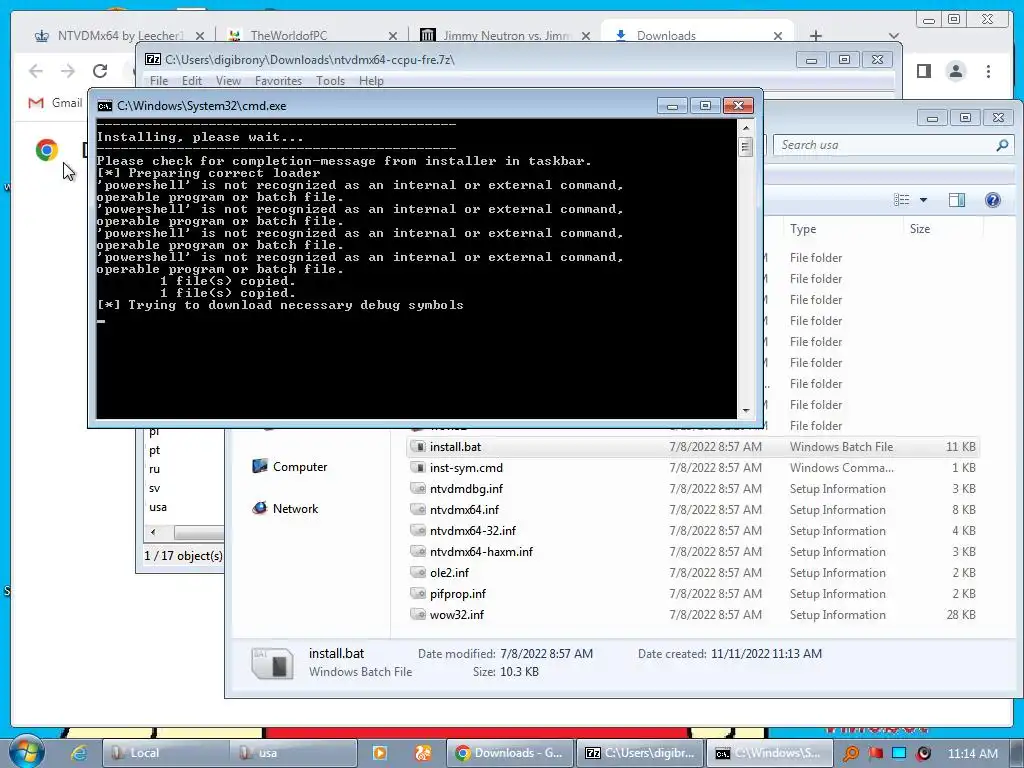Screen dimensions: 1024x768
Task: Open a new Chrome tab
Action: click(x=816, y=36)
